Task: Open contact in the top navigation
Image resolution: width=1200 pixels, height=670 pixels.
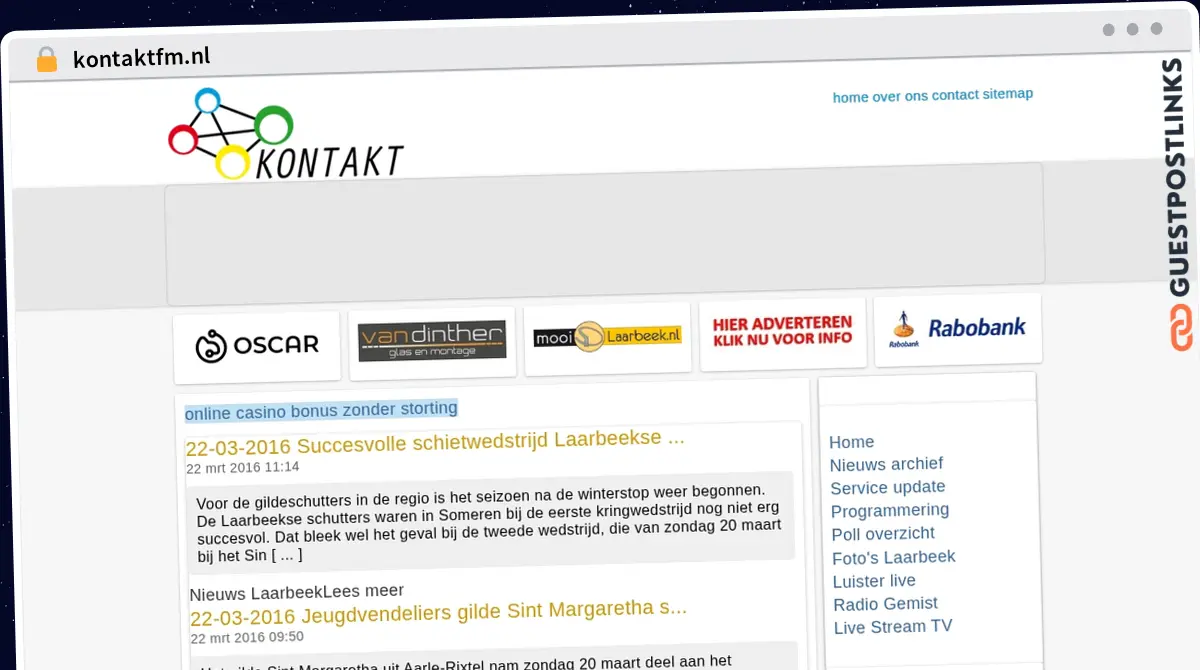Action: tap(955, 95)
